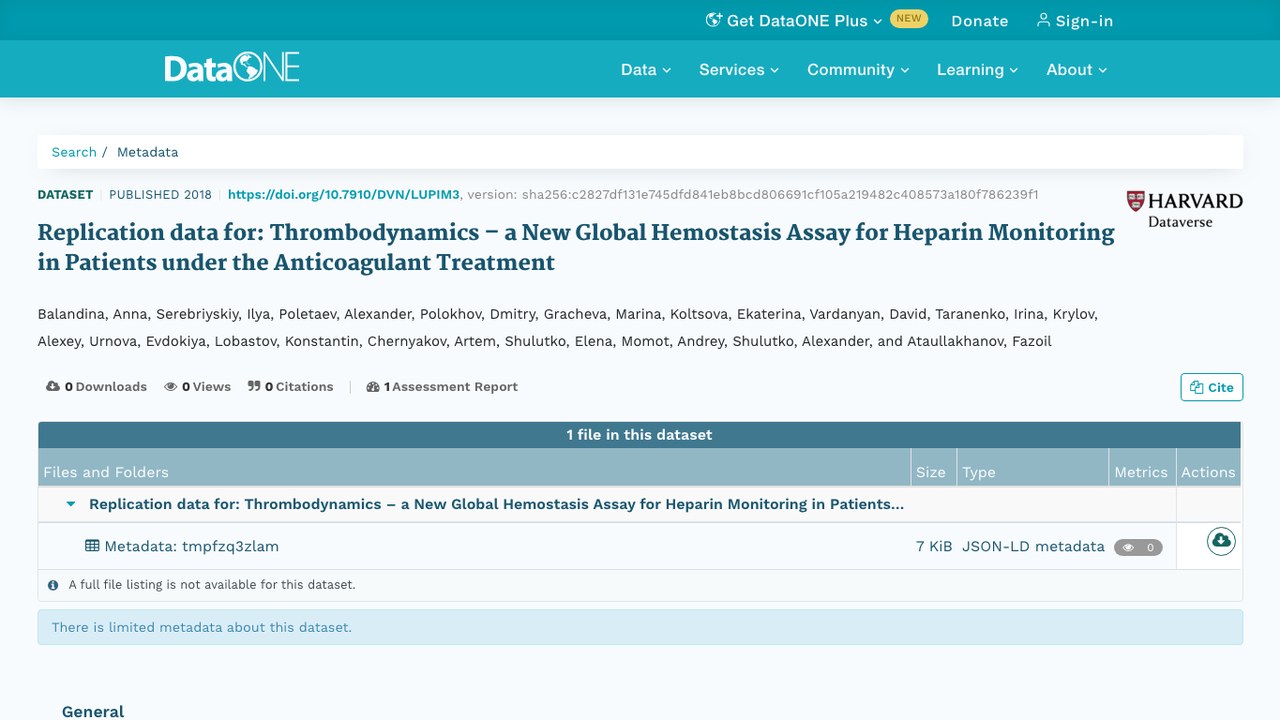Open the Data dropdown menu
The height and width of the screenshot is (720, 1280).
pos(646,69)
